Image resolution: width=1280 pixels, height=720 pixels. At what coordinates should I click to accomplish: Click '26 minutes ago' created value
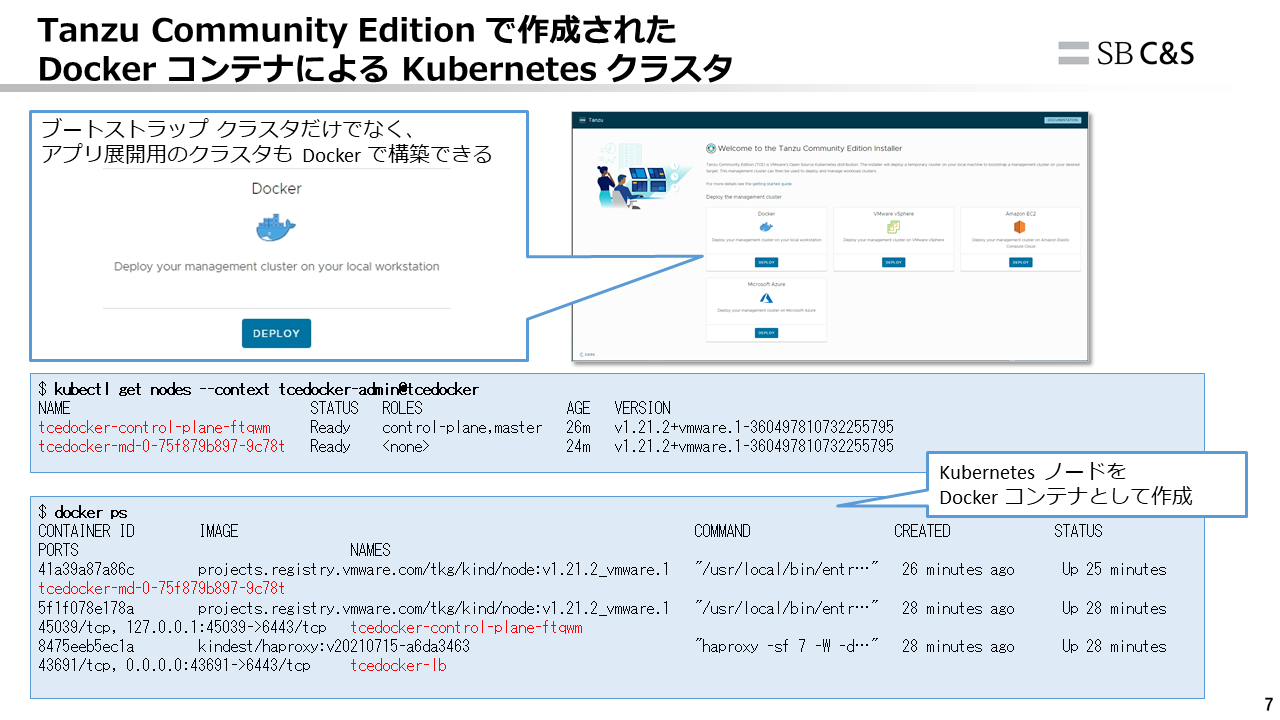958,569
